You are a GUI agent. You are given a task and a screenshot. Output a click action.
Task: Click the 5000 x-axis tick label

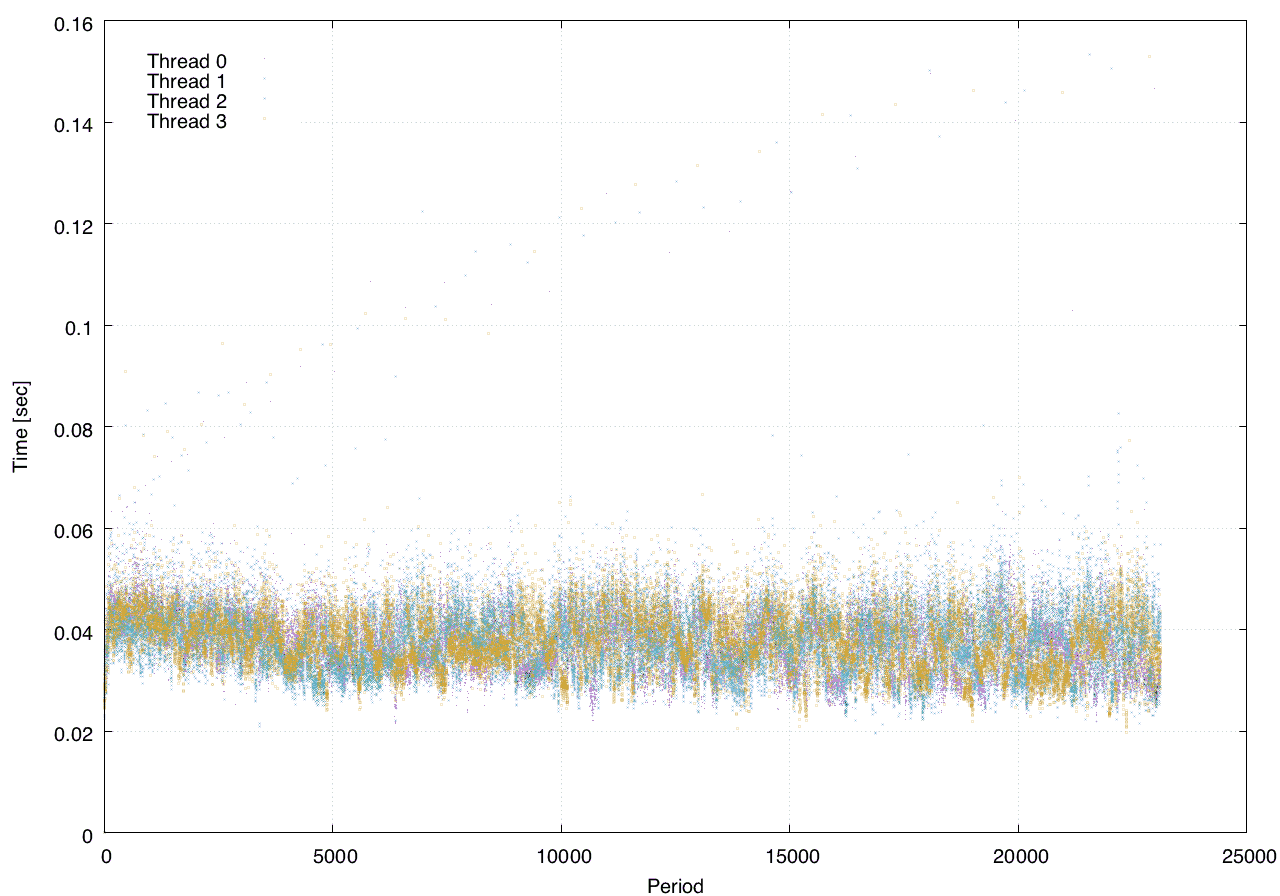coord(332,856)
